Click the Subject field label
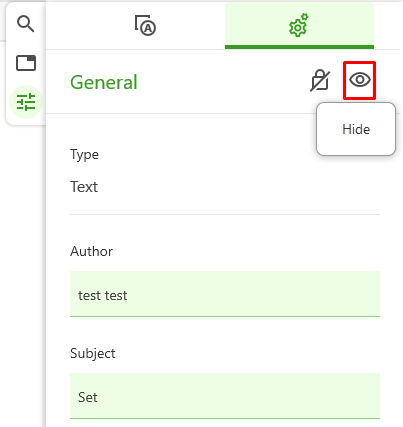The height and width of the screenshot is (427, 403). 93,354
